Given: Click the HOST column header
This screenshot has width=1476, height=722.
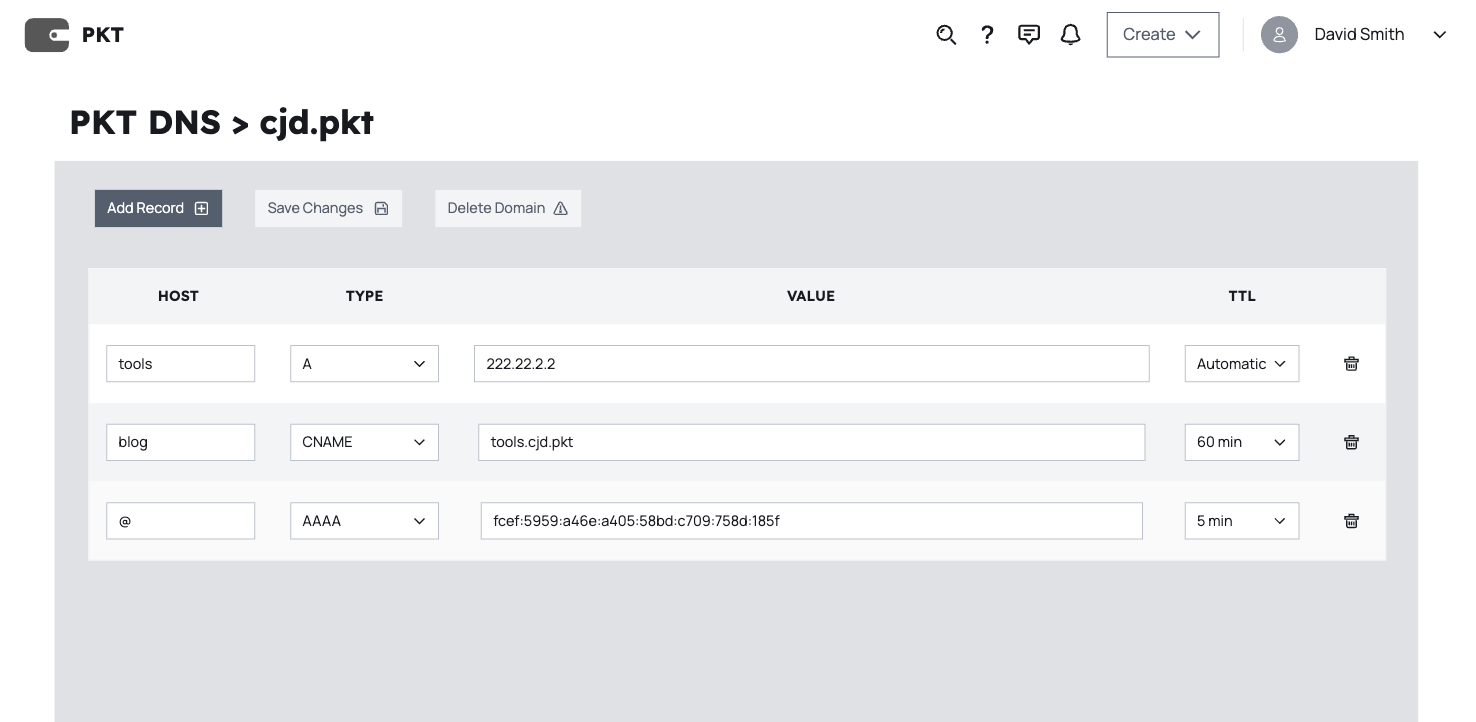Looking at the screenshot, I should 179,296.
